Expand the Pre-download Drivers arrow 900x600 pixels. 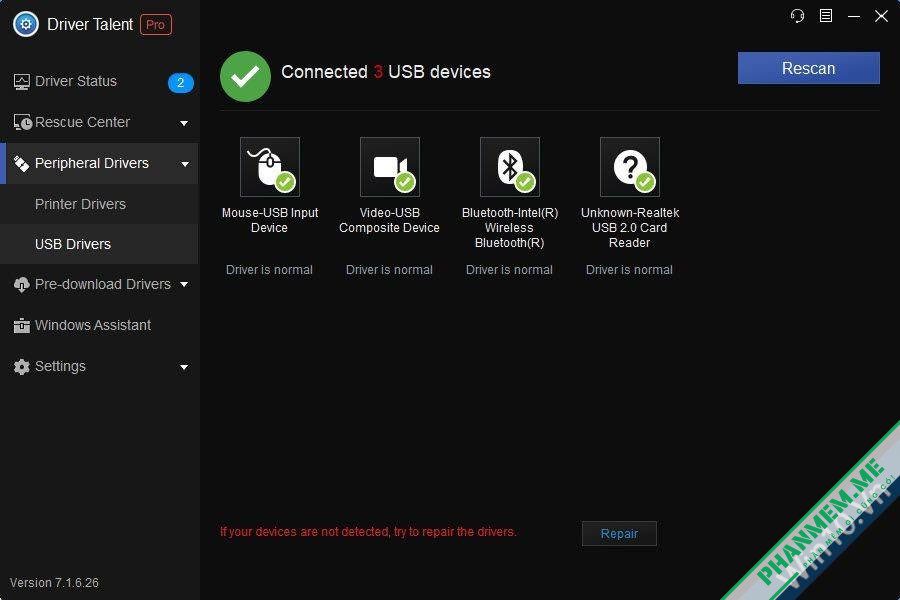pyautogui.click(x=184, y=284)
